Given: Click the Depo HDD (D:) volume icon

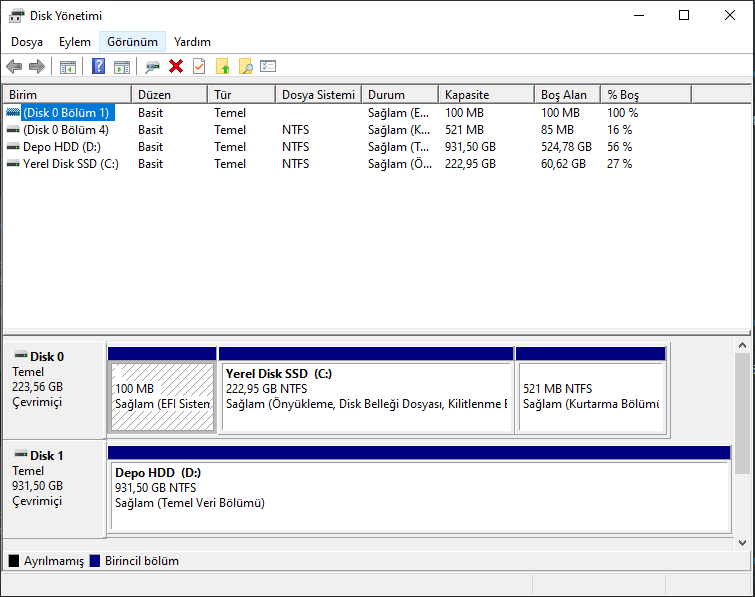Looking at the screenshot, I should pos(13,147).
